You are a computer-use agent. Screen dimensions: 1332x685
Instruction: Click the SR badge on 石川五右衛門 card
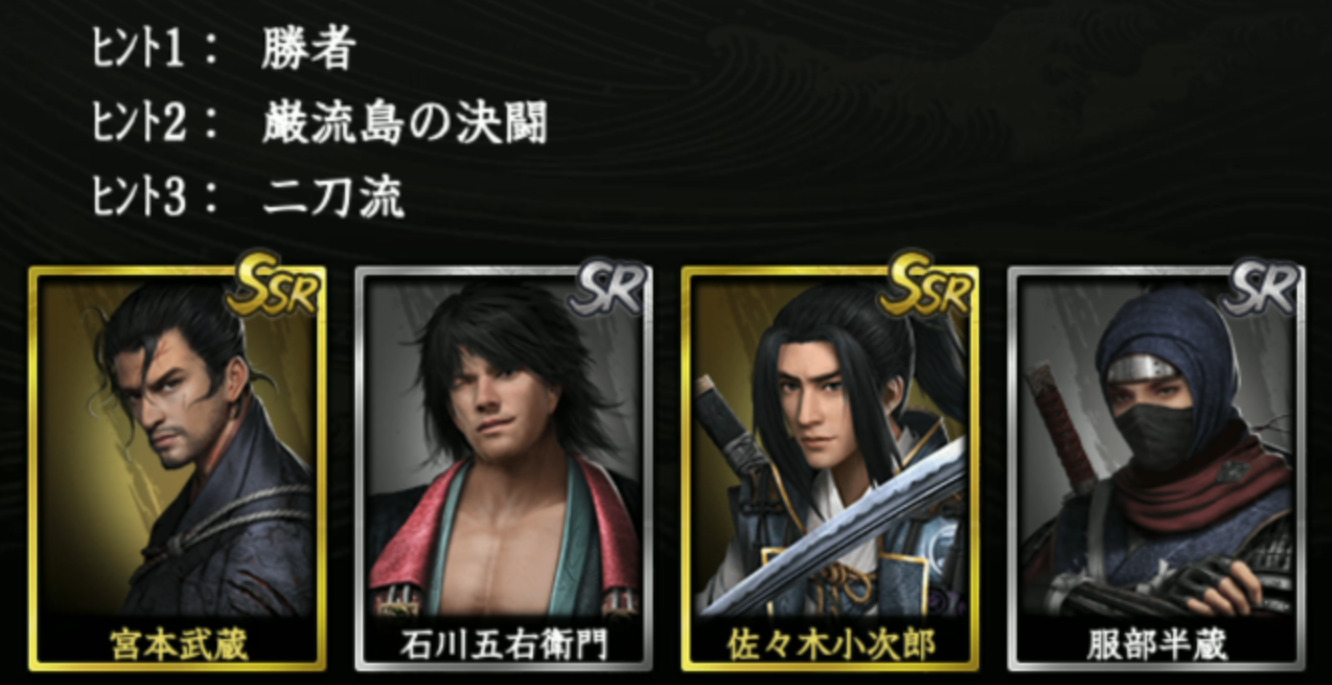click(x=608, y=288)
